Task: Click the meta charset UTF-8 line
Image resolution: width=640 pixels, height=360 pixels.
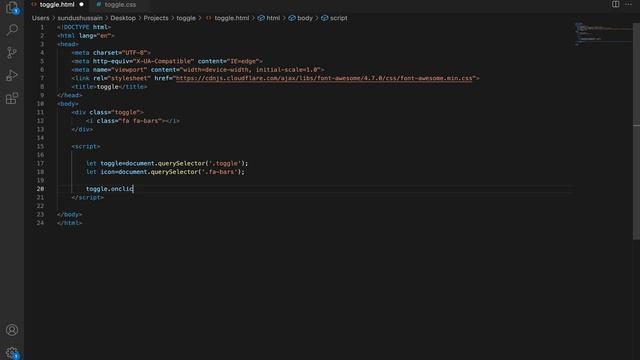Action: [111, 52]
